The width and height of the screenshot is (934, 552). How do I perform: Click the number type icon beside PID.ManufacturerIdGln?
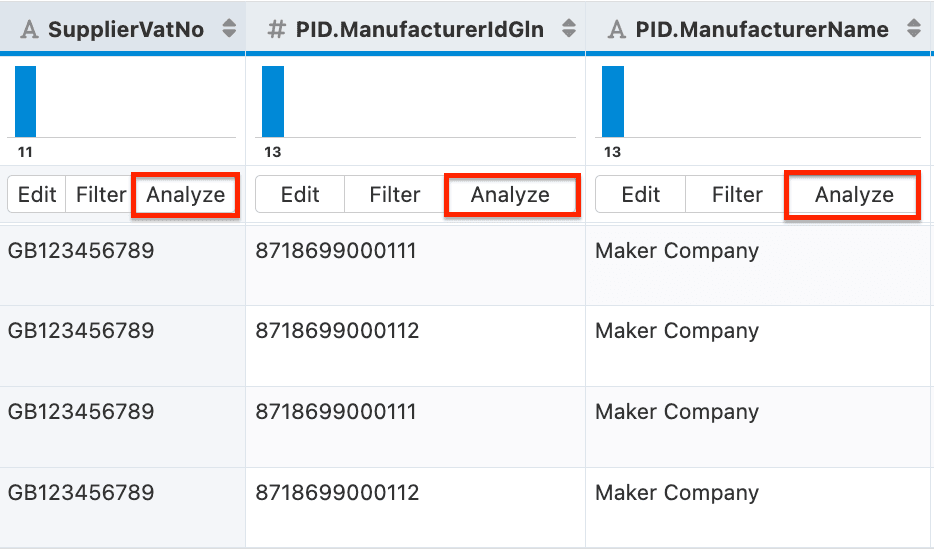click(x=277, y=30)
